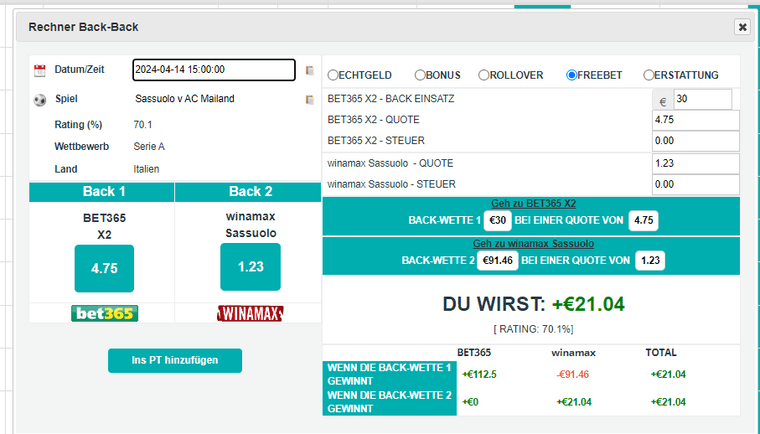Click the Serie A Wettbewerb value

pyautogui.click(x=149, y=146)
